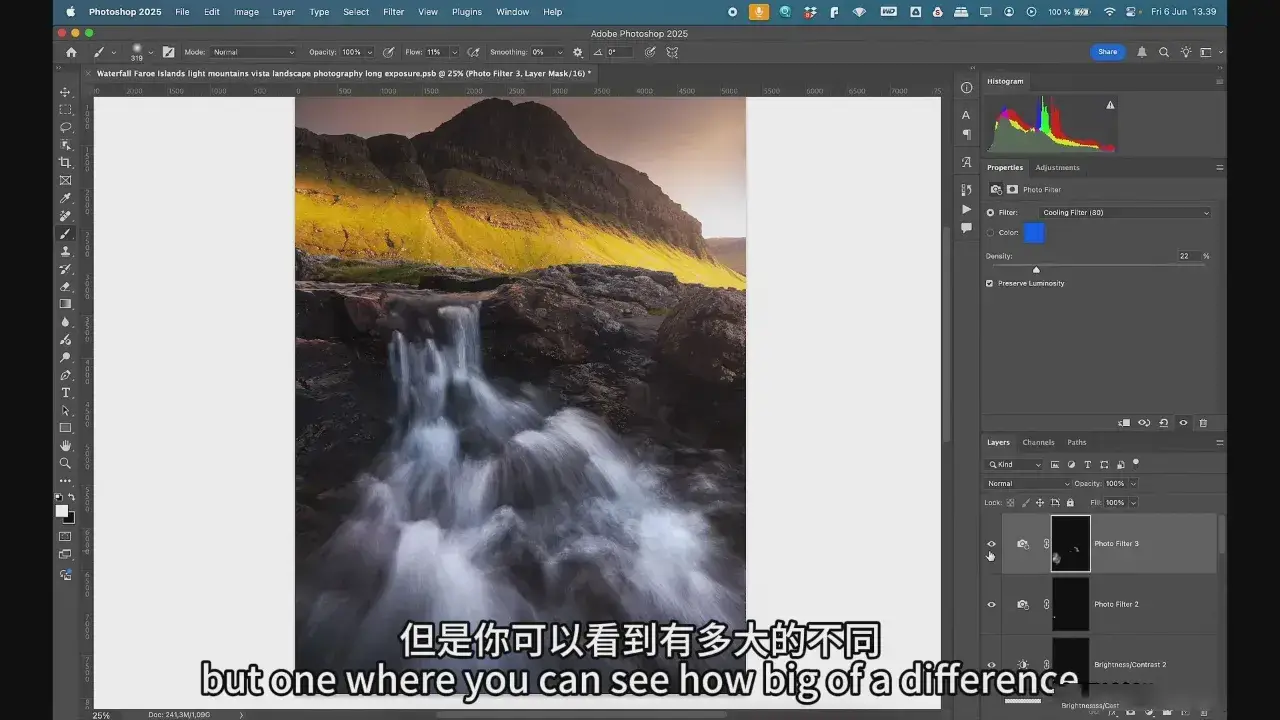Open the Apple menu

pyautogui.click(x=70, y=12)
